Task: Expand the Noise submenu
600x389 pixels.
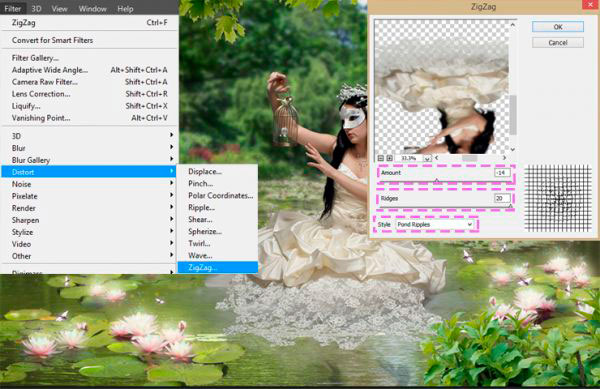Action: click(88, 184)
